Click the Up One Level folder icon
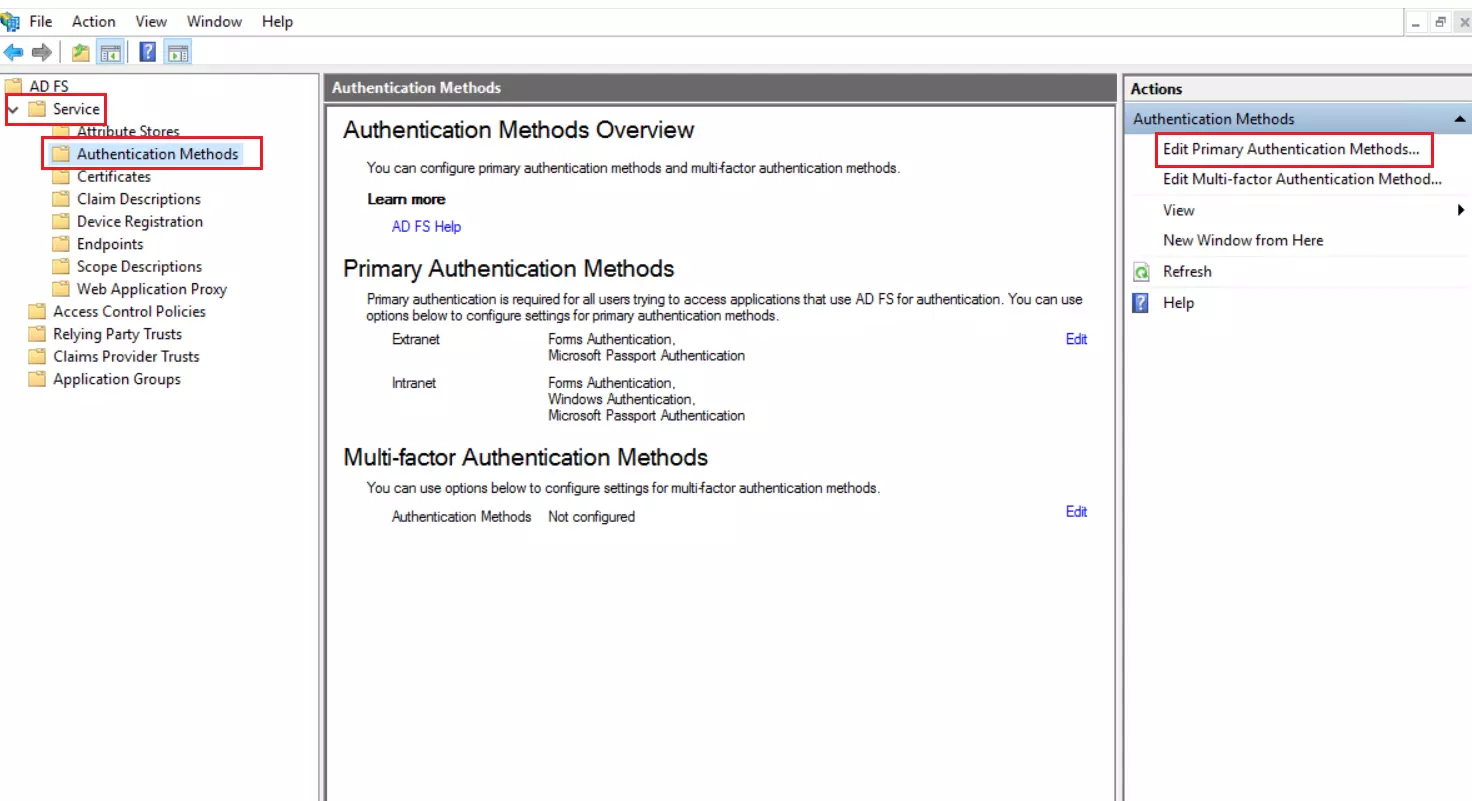Screen dimensions: 1472x801 [x=81, y=52]
